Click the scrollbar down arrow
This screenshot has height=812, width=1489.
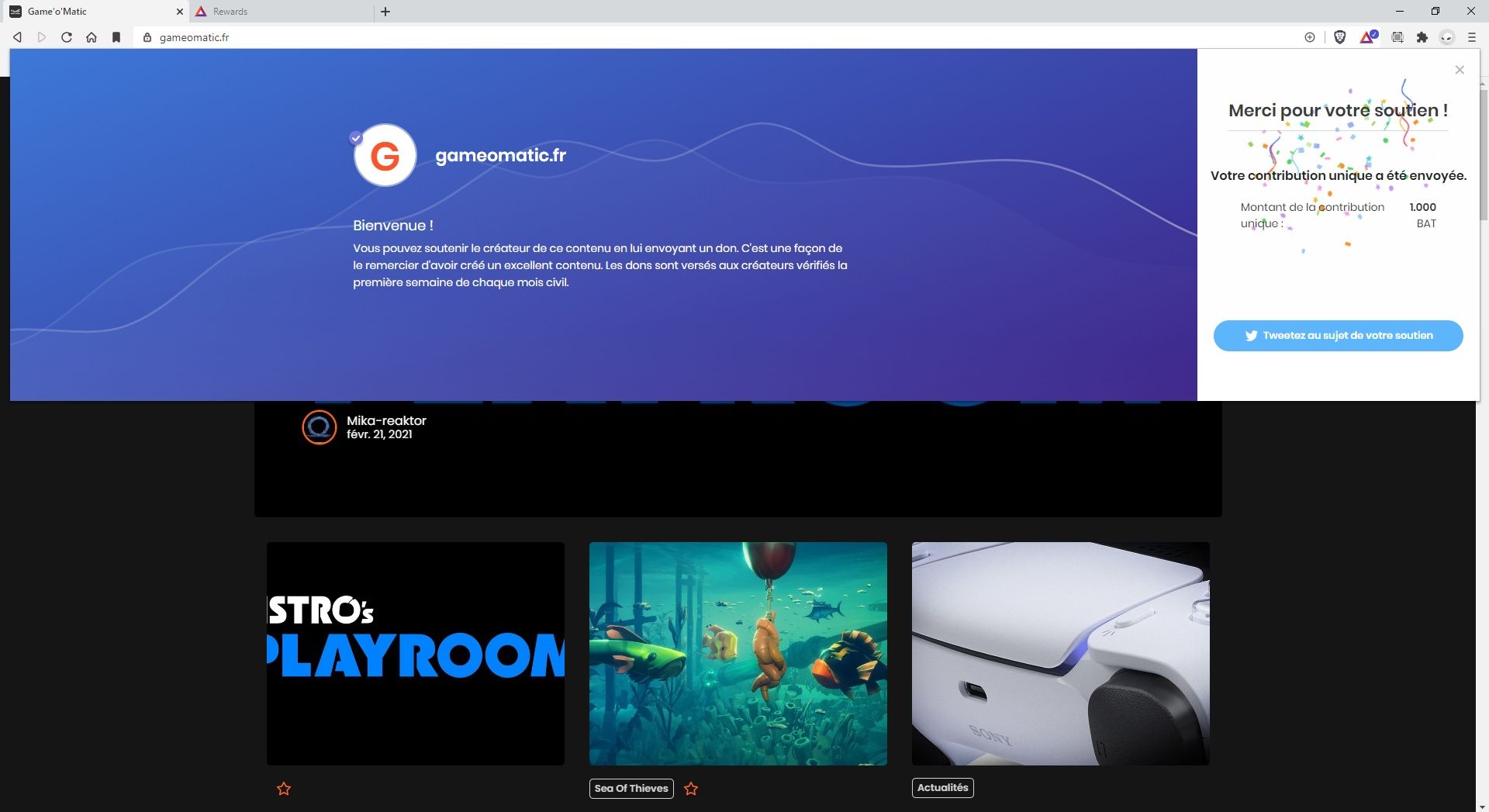(x=1482, y=806)
